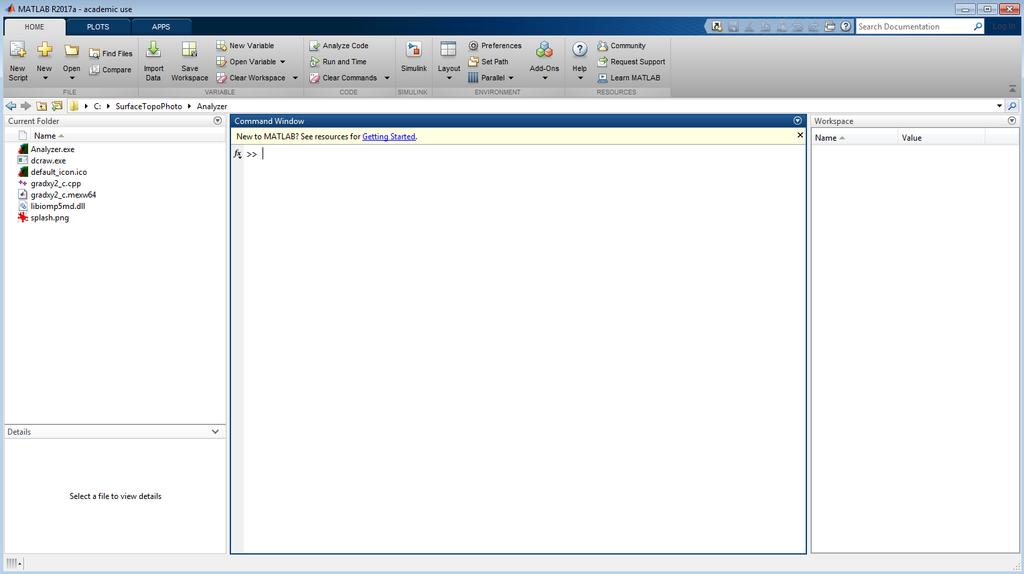Click the Set Path button
This screenshot has width=1024, height=574.
488,61
